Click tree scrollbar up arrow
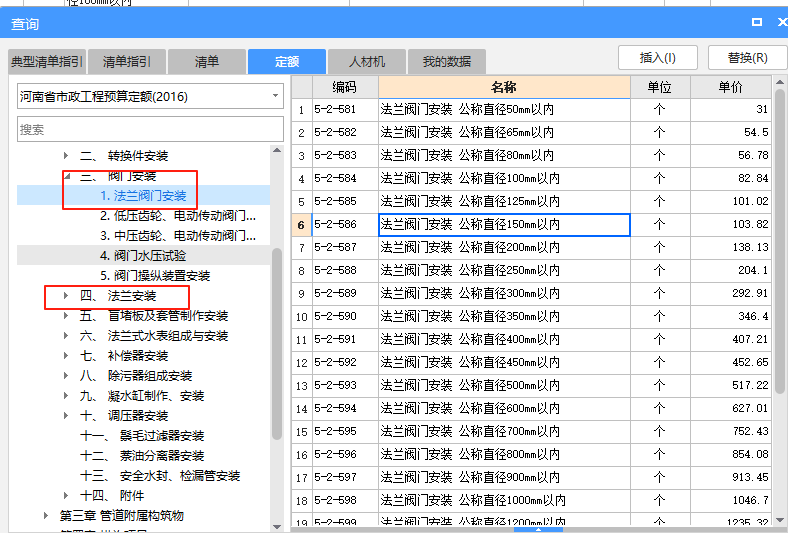Viewport: 788px width, 533px height. pyautogui.click(x=277, y=150)
